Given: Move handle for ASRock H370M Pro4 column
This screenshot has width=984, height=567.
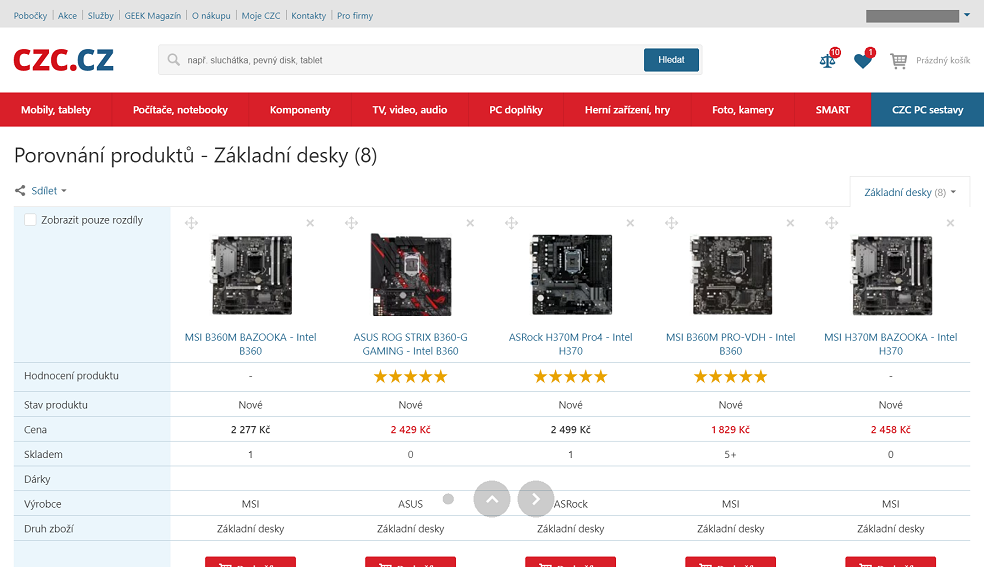Looking at the screenshot, I should click(x=511, y=223).
